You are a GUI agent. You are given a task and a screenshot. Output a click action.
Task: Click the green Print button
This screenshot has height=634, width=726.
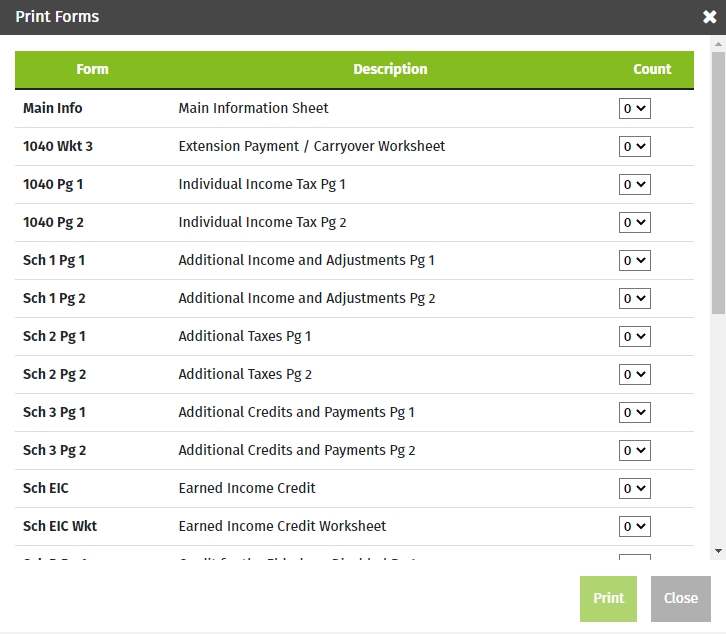tap(608, 598)
